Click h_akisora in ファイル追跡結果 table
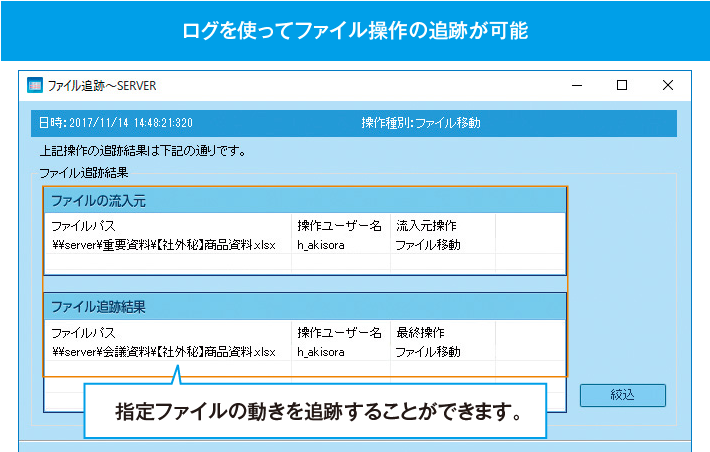The height and width of the screenshot is (452, 710). 321,352
